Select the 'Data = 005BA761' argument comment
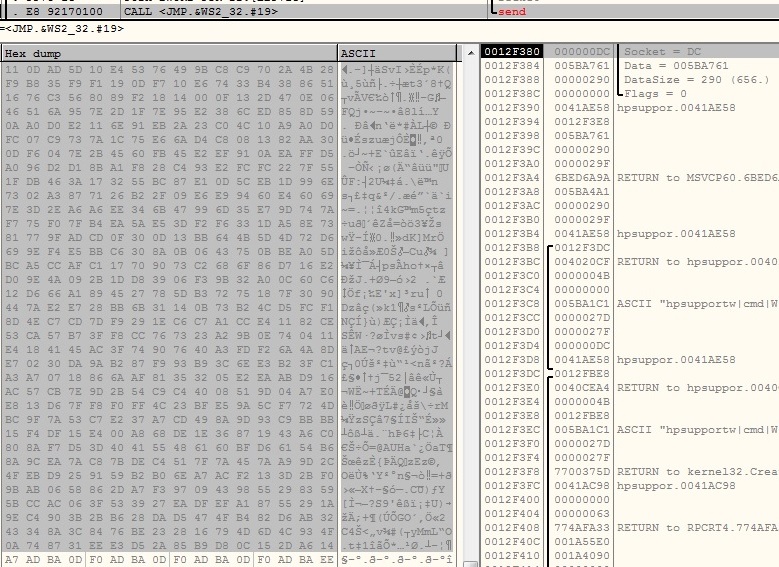779x567 pixels. pyautogui.click(x=676, y=66)
